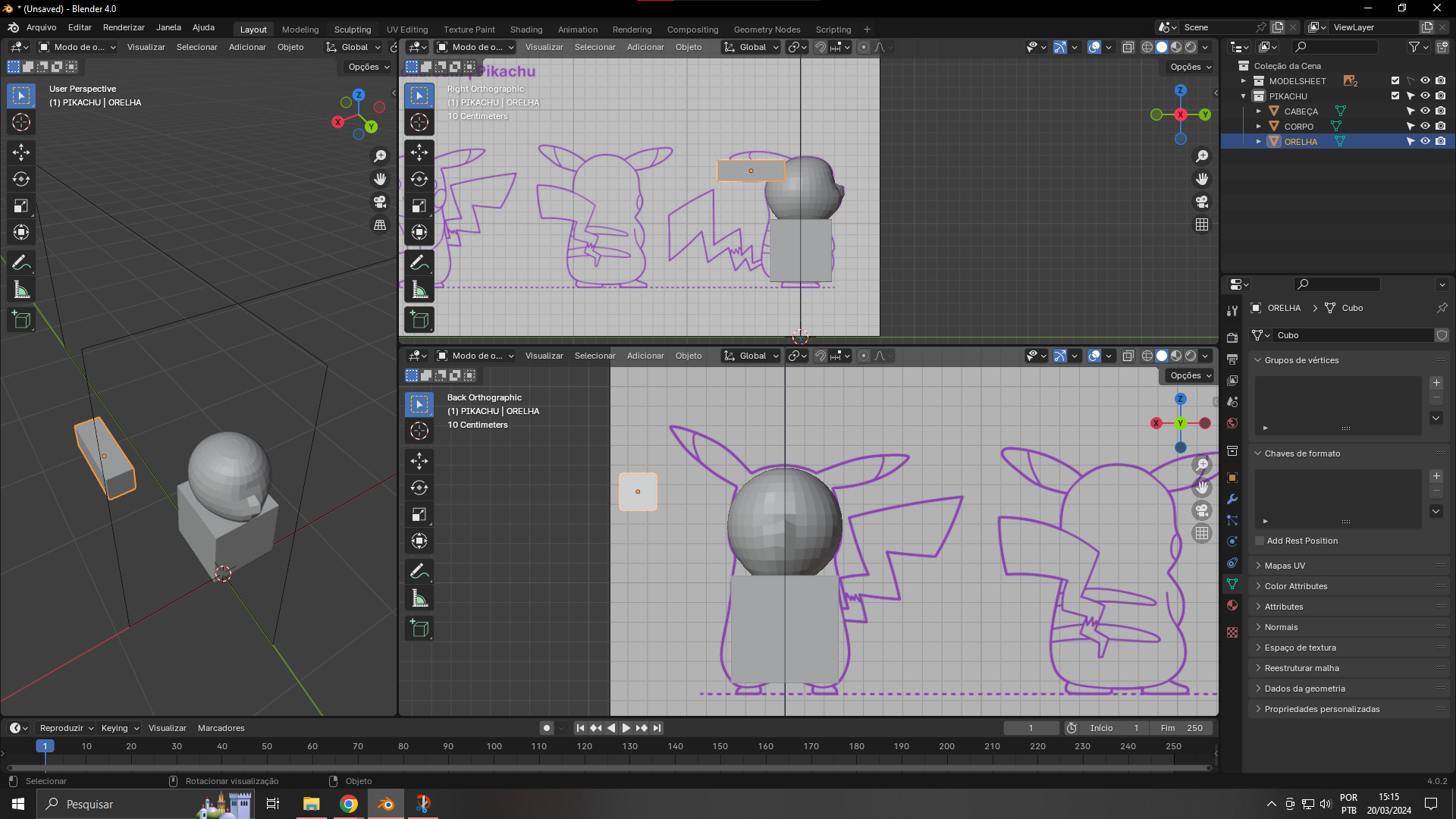Screen dimensions: 1456x819
Task: Click the 3D Cursor tool
Action: [x=21, y=122]
